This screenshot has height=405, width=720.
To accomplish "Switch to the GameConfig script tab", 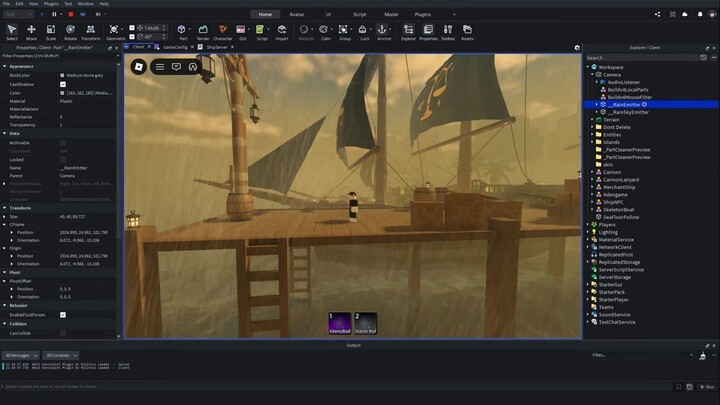I will pos(175,47).
